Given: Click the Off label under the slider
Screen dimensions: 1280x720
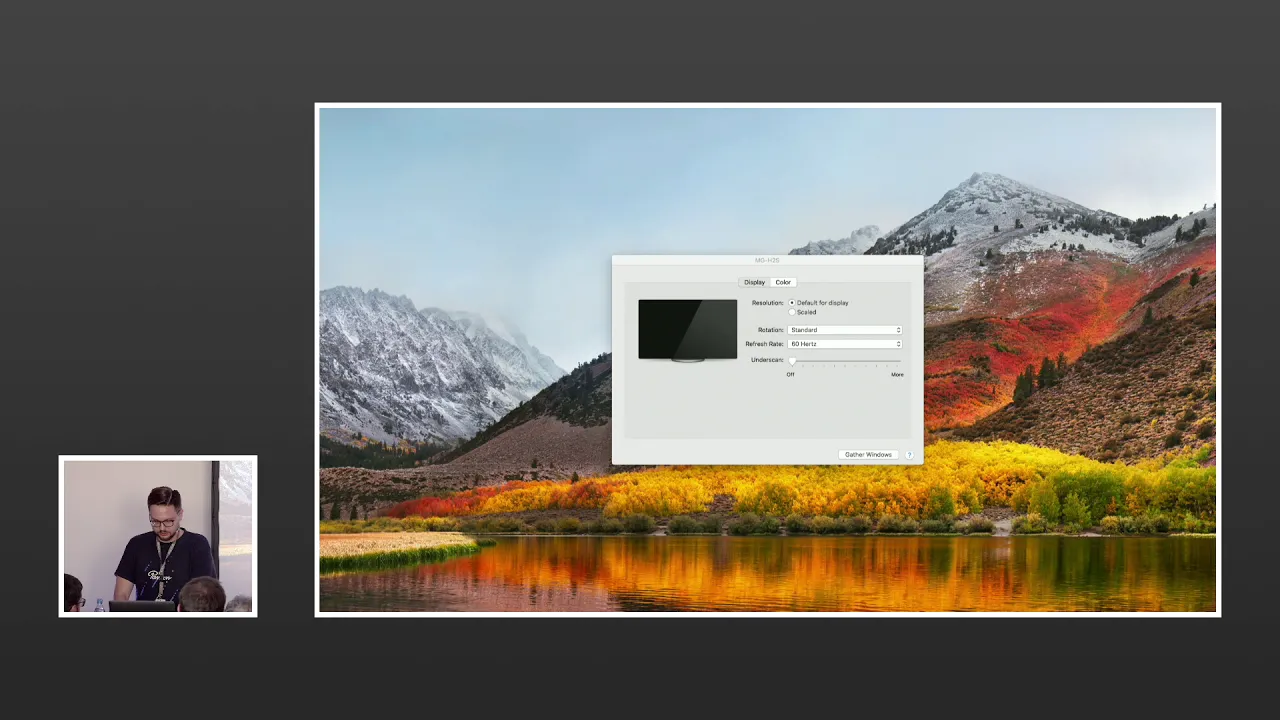Looking at the screenshot, I should point(790,375).
